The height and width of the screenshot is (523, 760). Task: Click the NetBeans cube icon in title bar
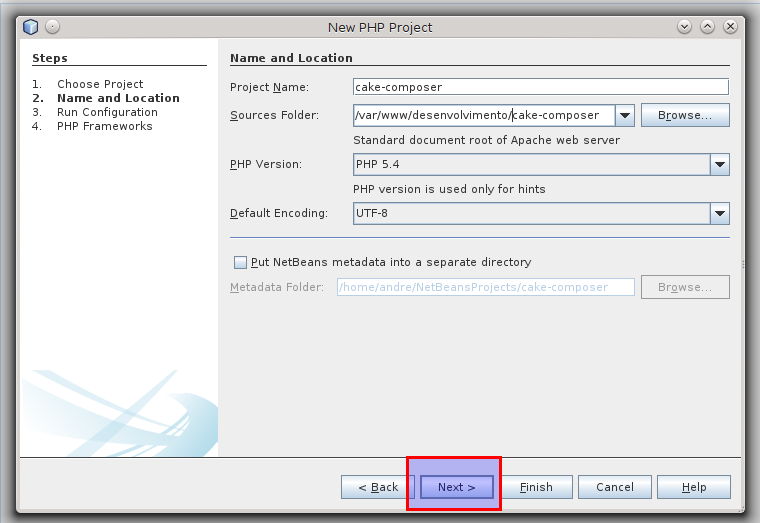pyautogui.click(x=31, y=27)
